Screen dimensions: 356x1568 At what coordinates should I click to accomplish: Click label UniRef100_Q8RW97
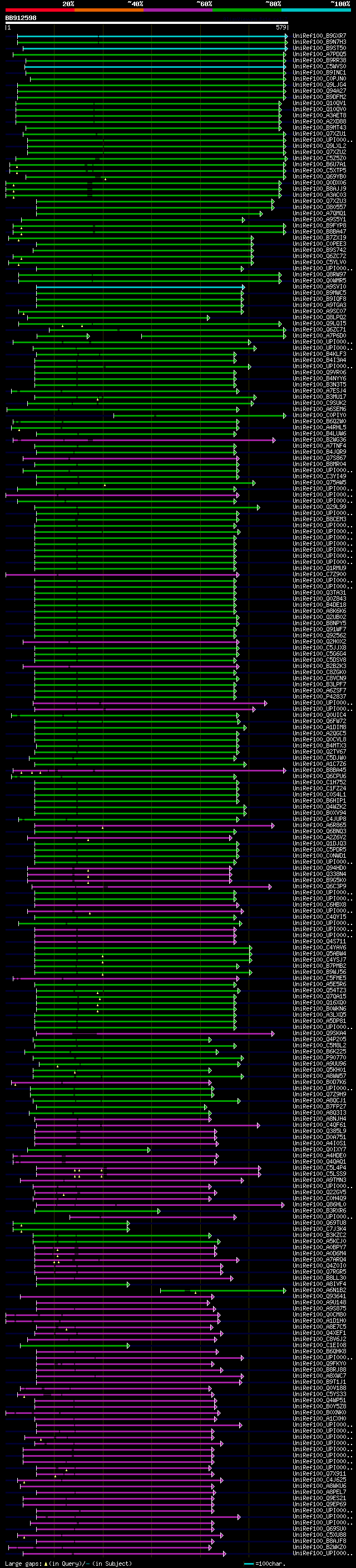319,275
